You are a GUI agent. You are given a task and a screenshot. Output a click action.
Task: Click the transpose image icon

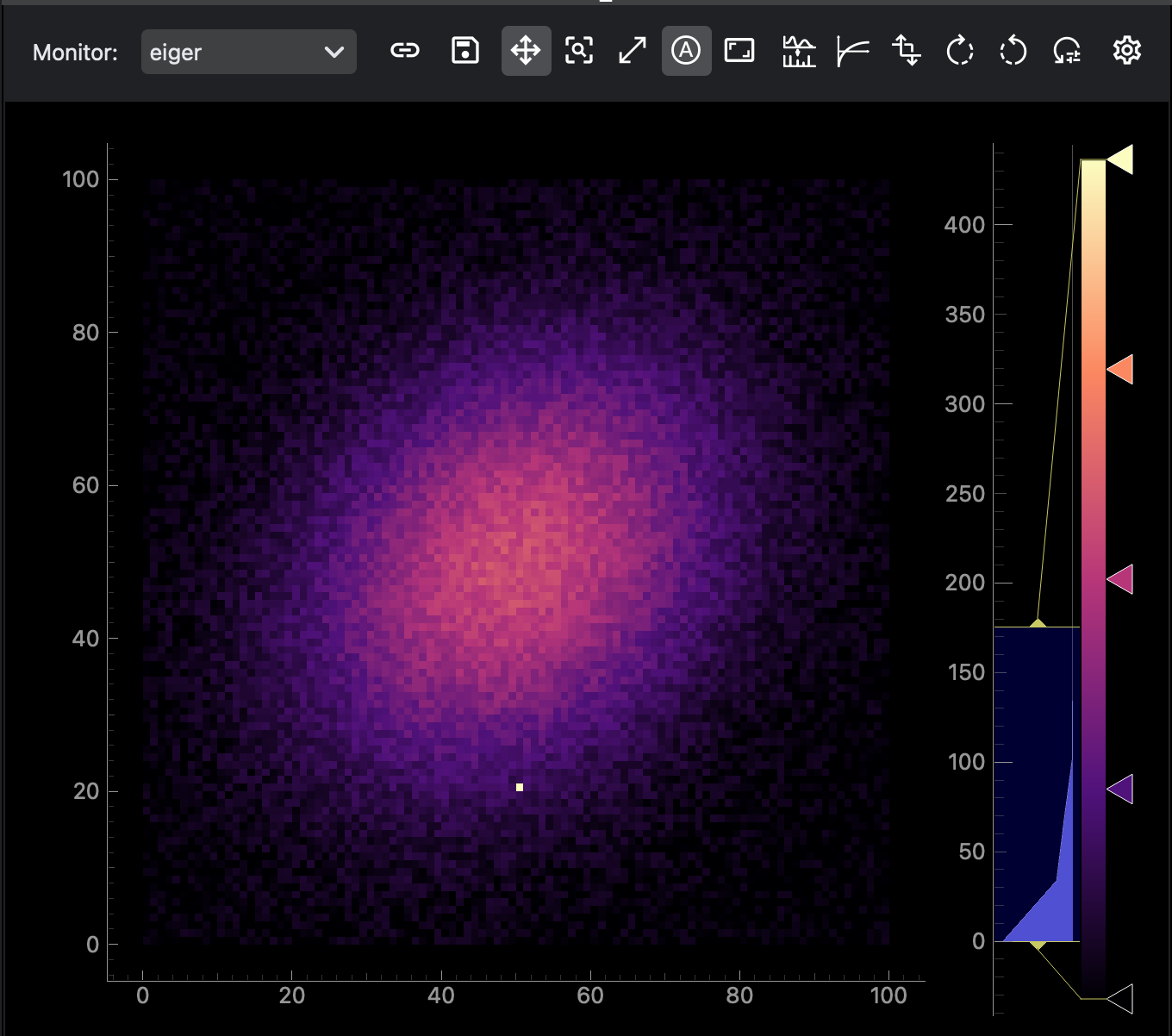[x=907, y=51]
